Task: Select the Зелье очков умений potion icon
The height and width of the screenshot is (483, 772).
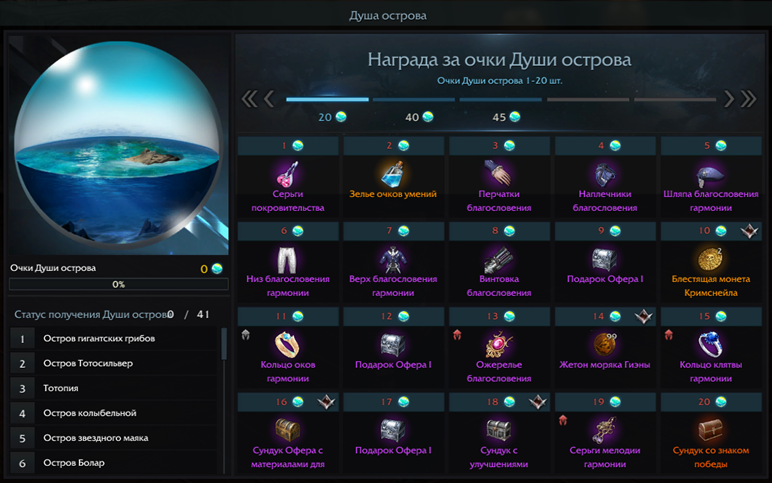Action: (393, 173)
